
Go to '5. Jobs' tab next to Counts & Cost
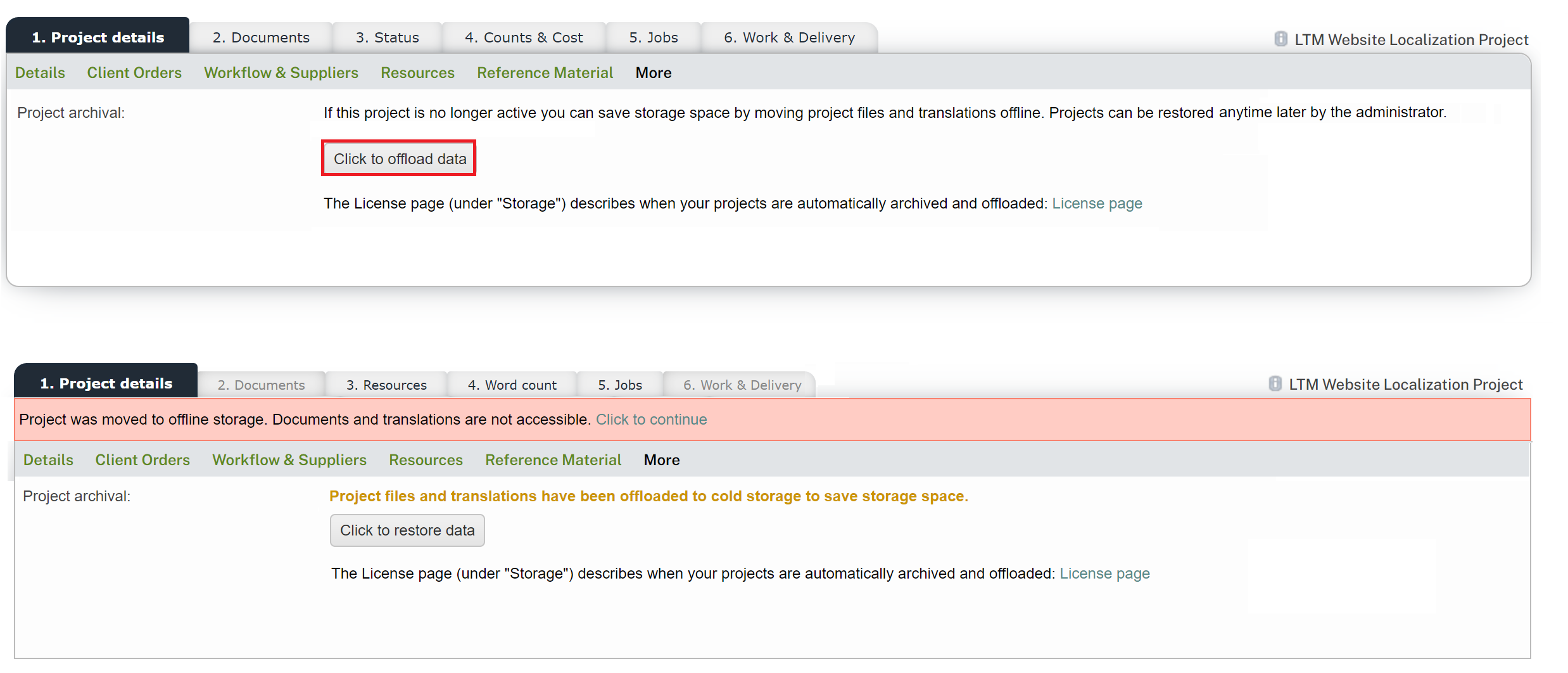653,38
